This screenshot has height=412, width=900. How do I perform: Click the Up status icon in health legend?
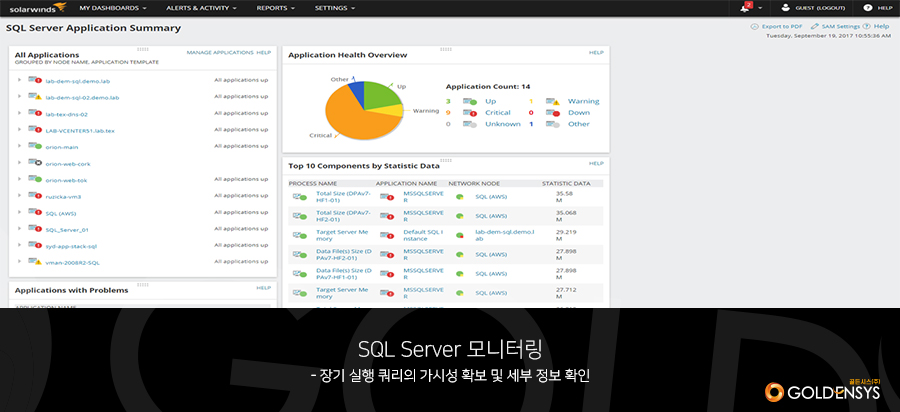471,102
